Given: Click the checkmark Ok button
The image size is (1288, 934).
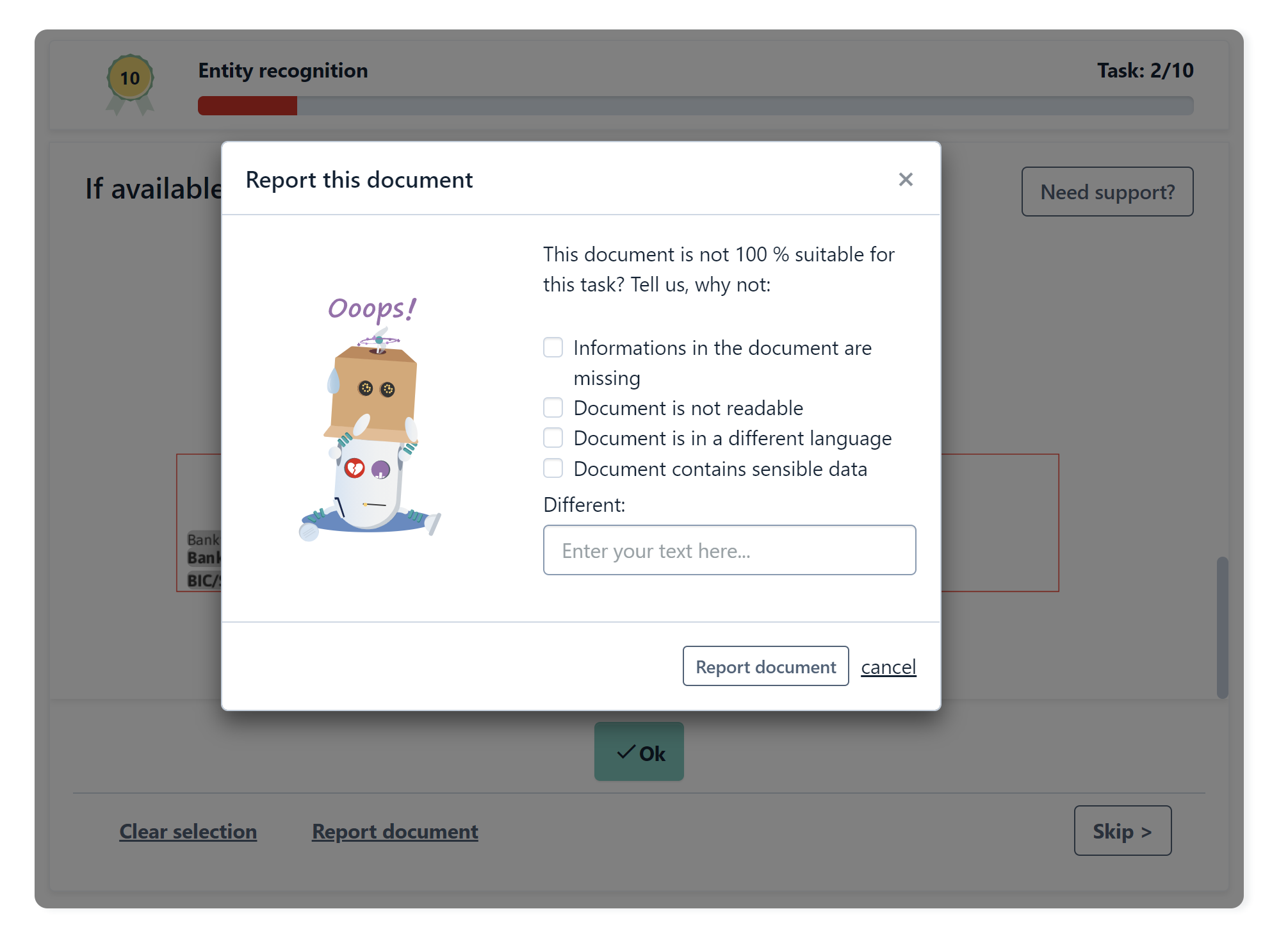Looking at the screenshot, I should pyautogui.click(x=639, y=751).
